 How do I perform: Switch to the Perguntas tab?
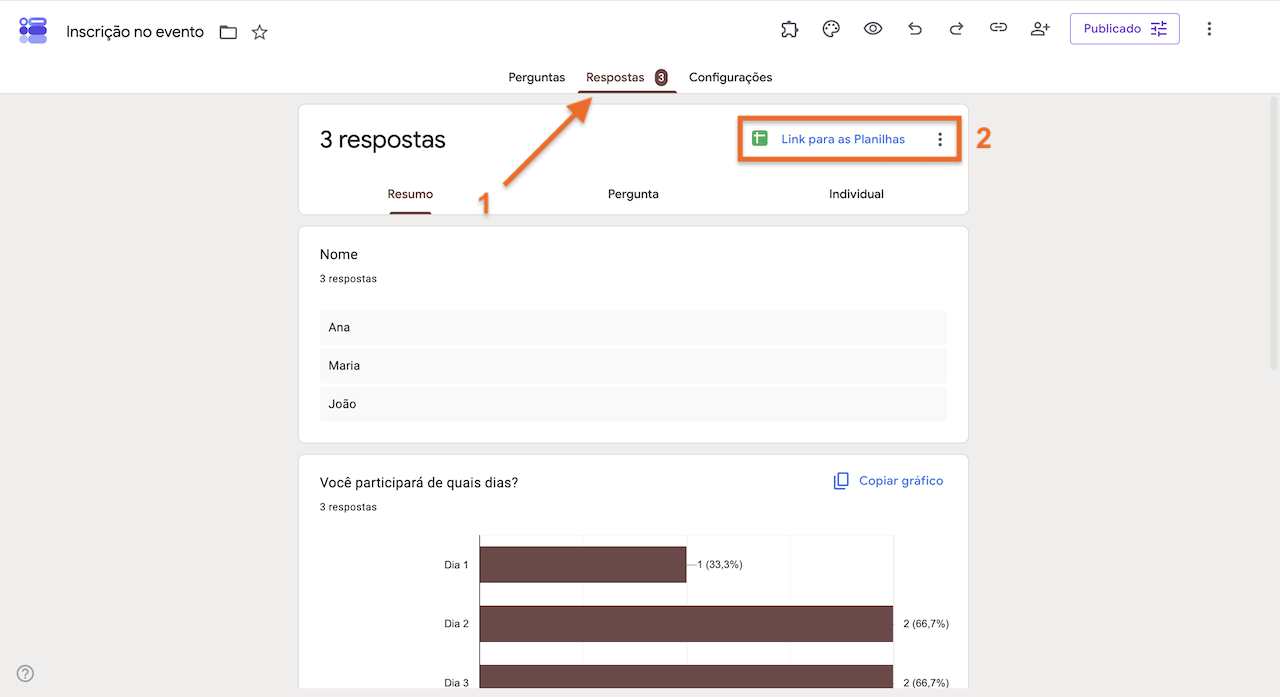[537, 77]
